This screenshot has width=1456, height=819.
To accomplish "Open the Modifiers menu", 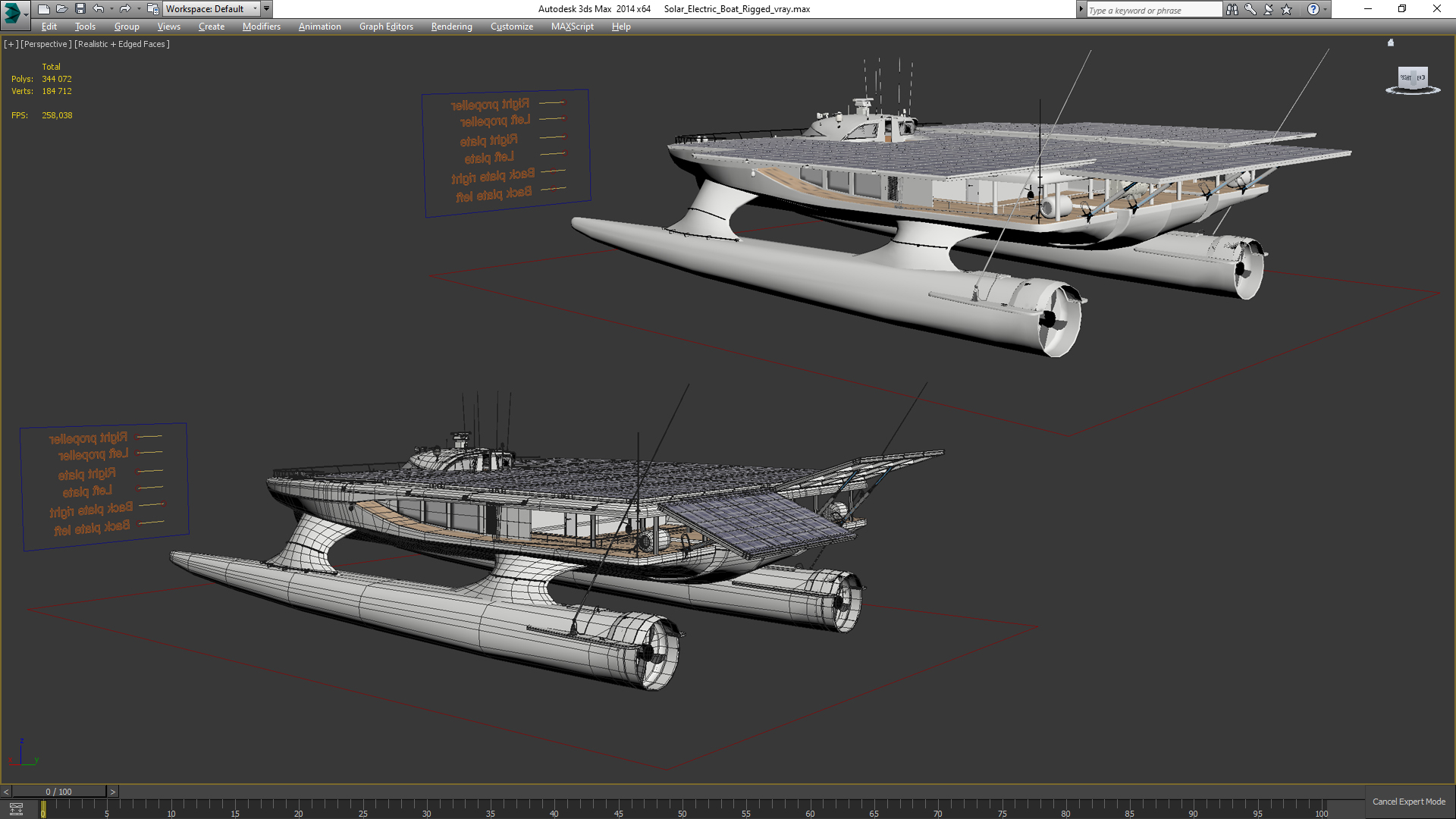I will [x=262, y=27].
